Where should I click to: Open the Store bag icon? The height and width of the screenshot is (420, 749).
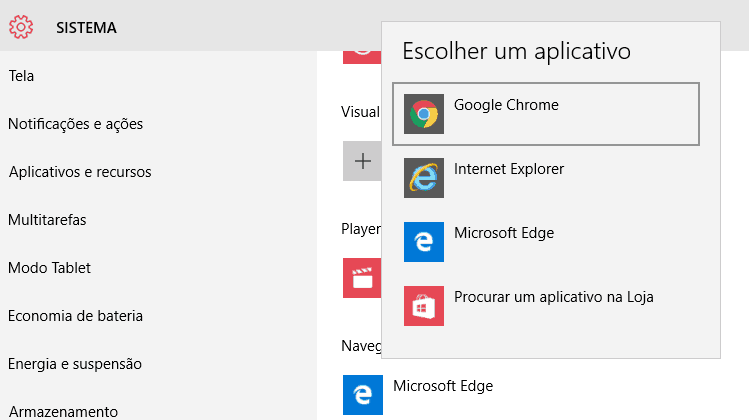point(424,306)
